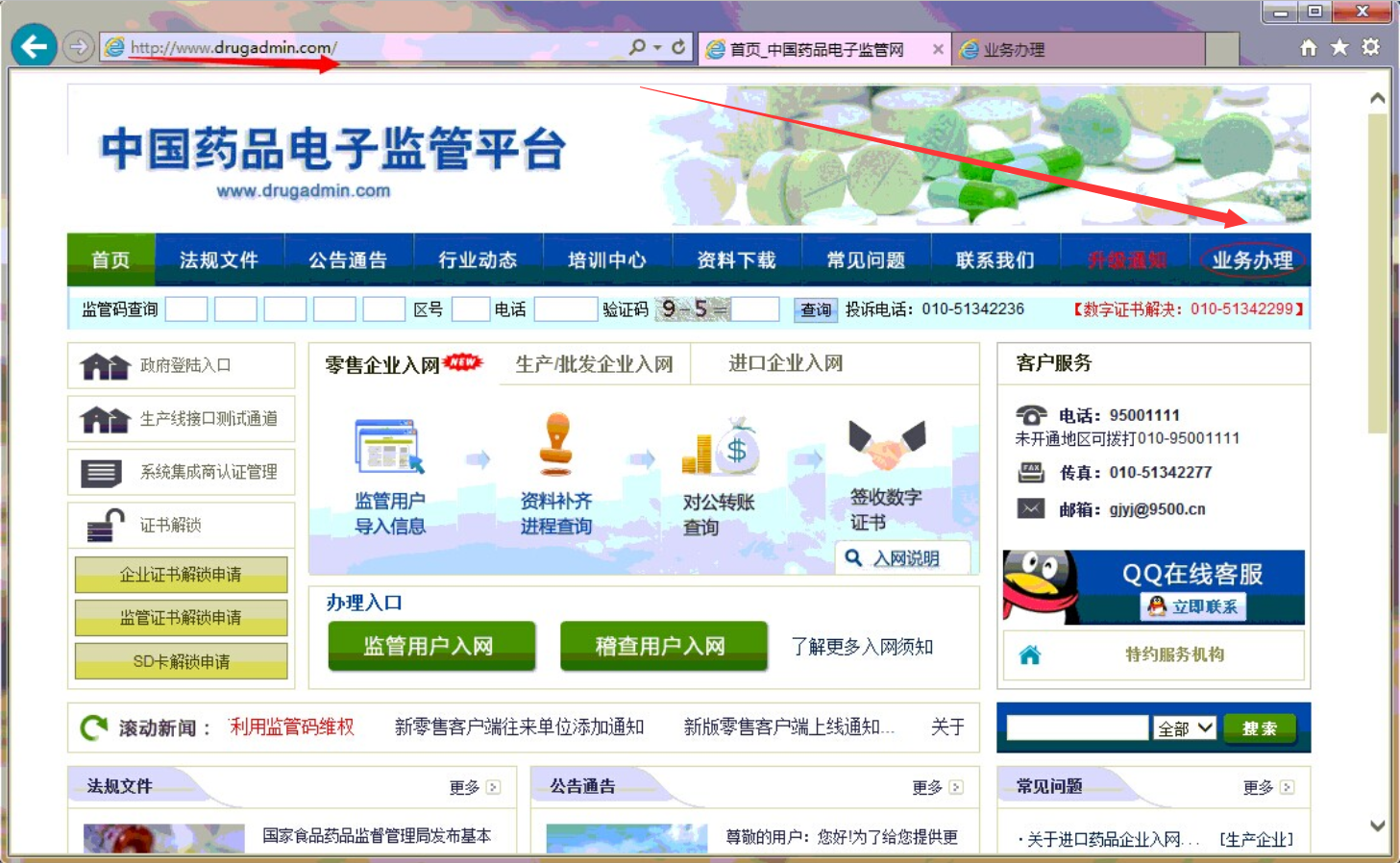Viewport: 1400px width, 863px height.
Task: Click the 验证码 input field
Action: 755,309
